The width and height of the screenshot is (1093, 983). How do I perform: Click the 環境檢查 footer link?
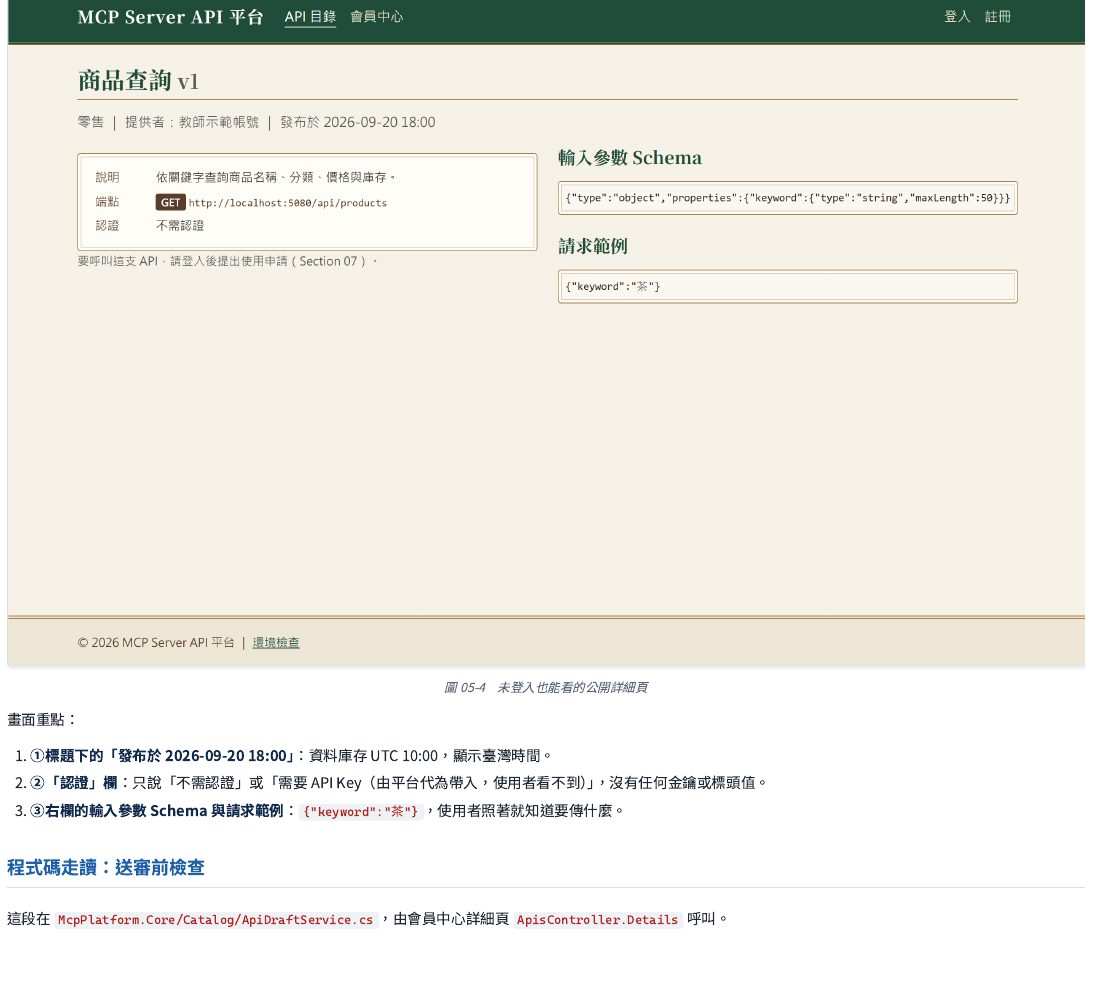coord(276,643)
